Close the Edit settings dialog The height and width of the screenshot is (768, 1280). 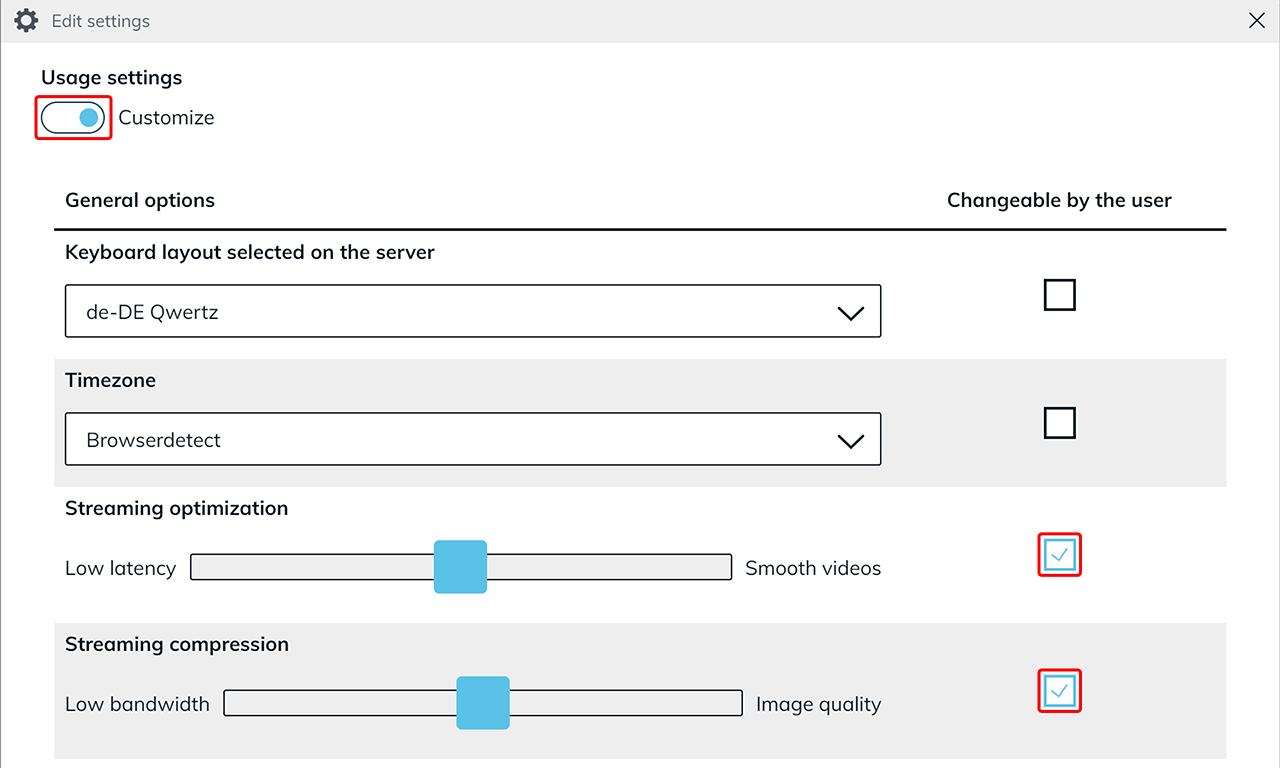pos(1257,21)
